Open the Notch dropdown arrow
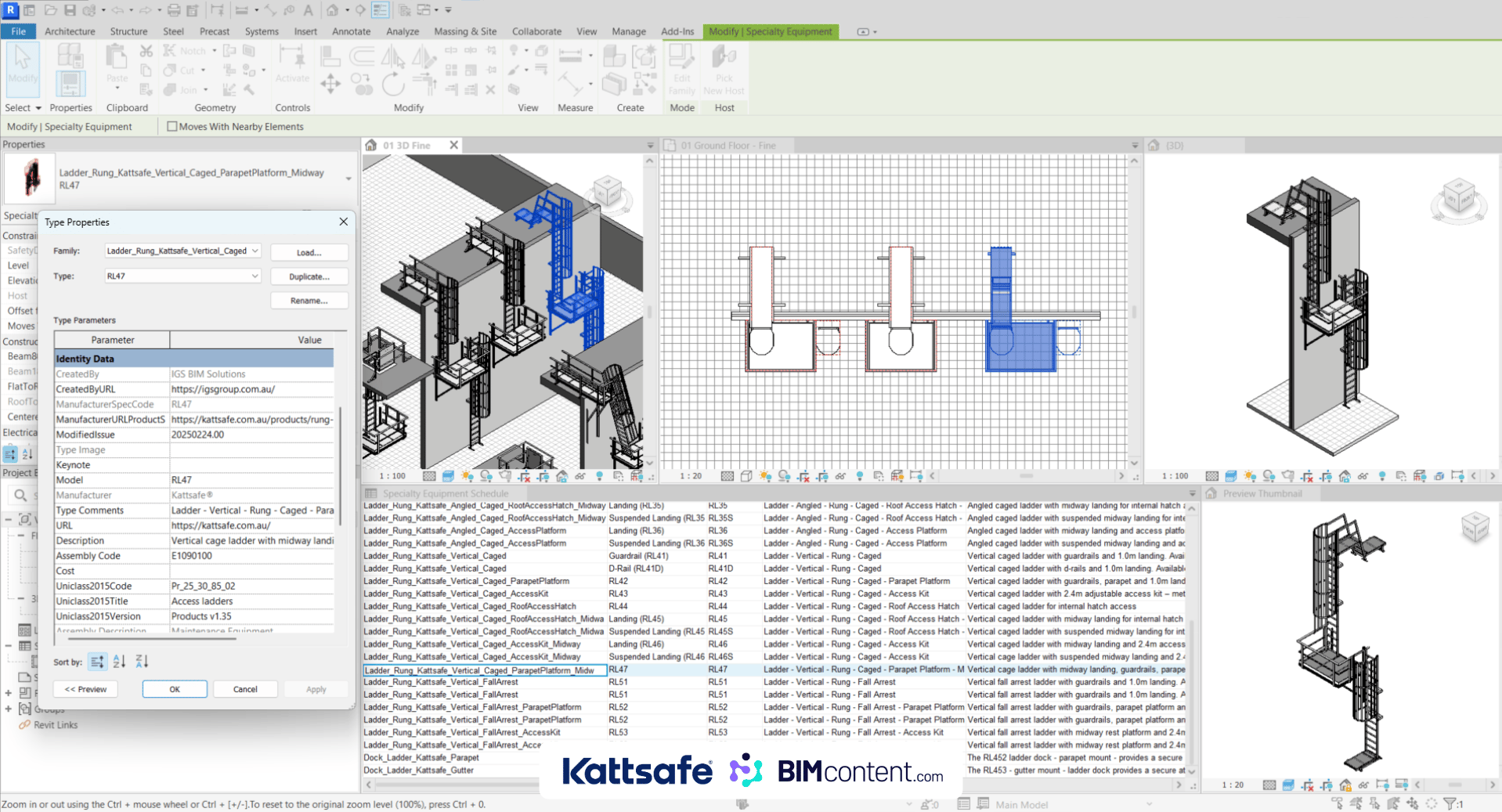1502x812 pixels. point(215,51)
